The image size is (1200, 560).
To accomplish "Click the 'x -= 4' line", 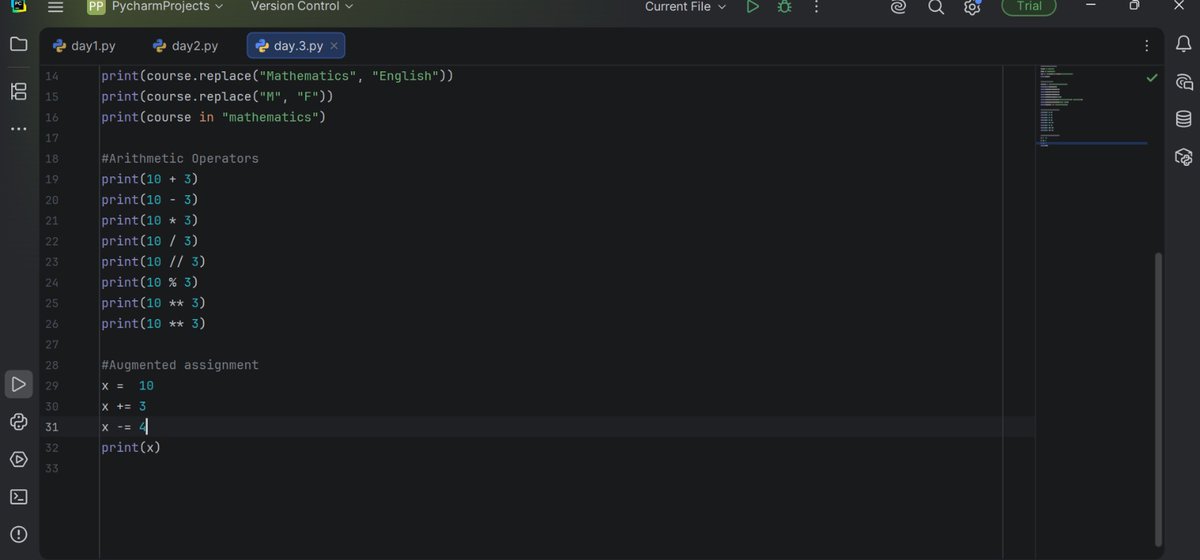I will tap(124, 427).
